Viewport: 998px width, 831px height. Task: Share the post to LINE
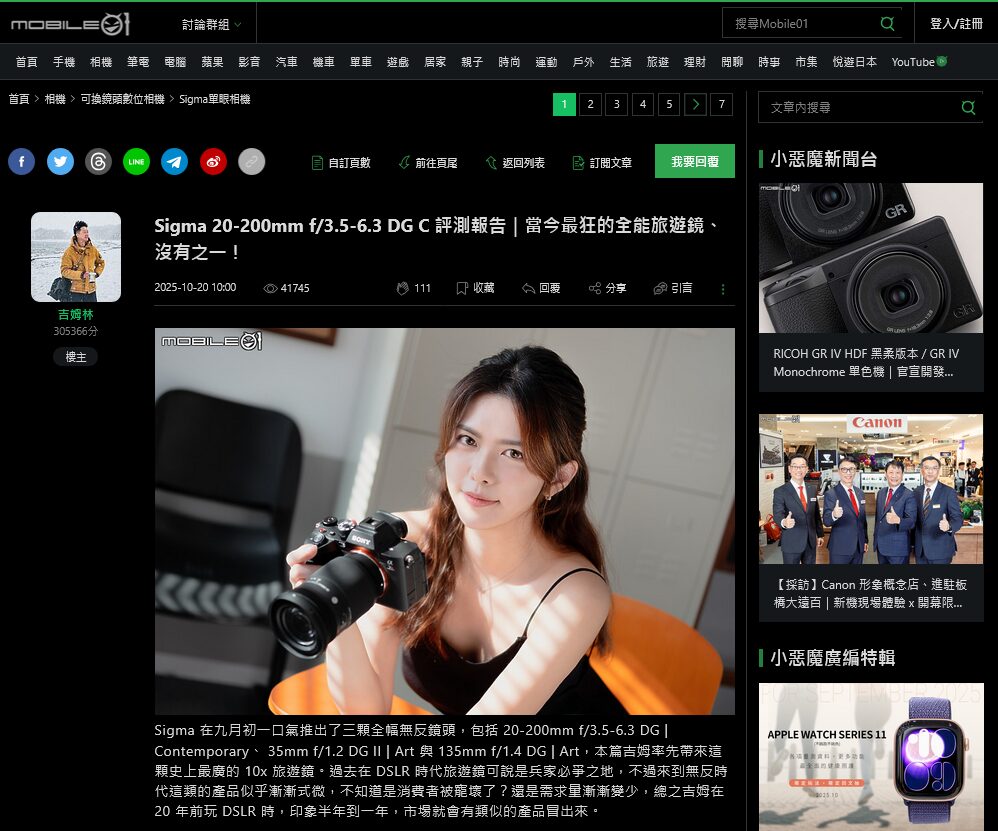coord(136,161)
